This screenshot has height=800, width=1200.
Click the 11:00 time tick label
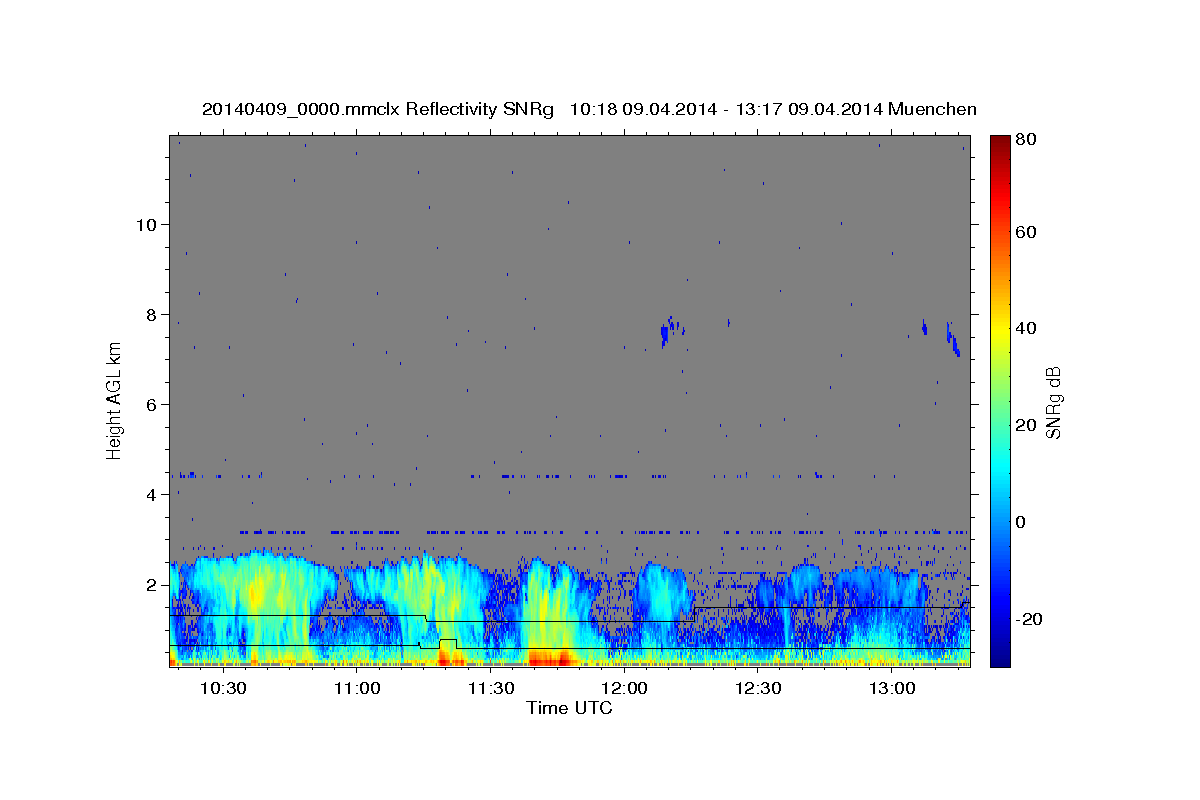click(357, 688)
